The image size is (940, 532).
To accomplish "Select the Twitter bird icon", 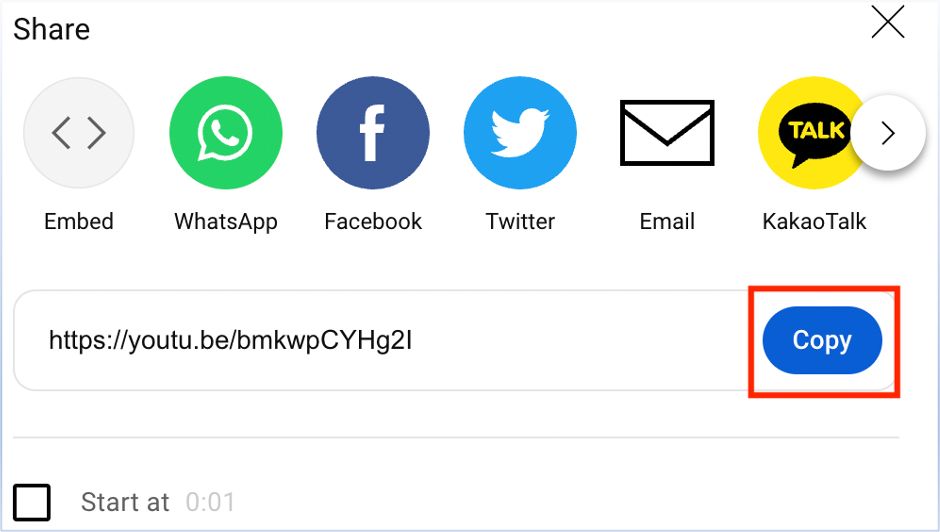I will (520, 133).
